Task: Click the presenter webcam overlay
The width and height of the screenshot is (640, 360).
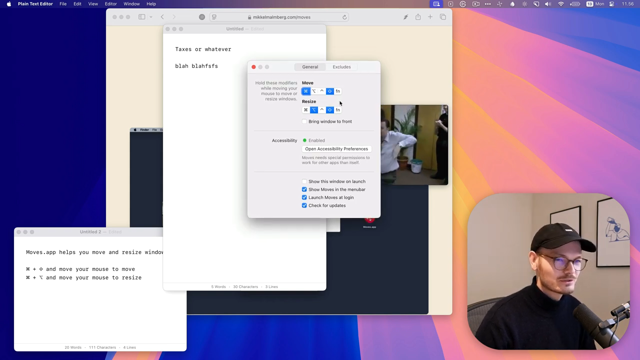Action: click(549, 271)
